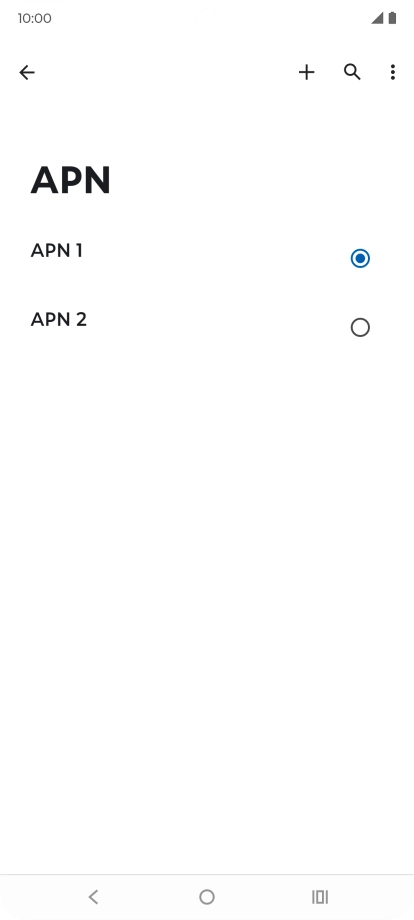Open search with the magnifier icon
The height and width of the screenshot is (920, 414).
tap(352, 72)
